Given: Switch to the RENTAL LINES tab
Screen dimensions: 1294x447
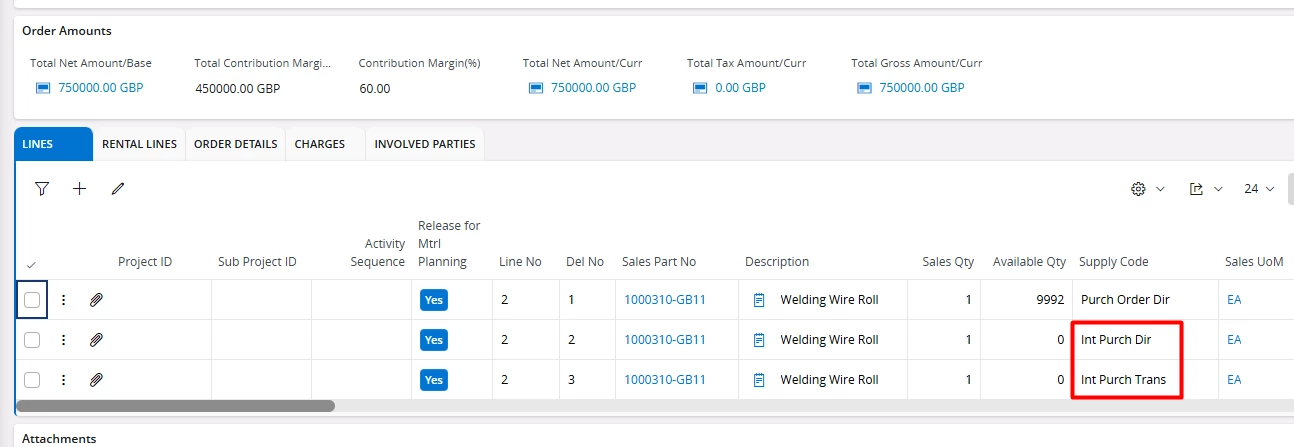Looking at the screenshot, I should 139,144.
